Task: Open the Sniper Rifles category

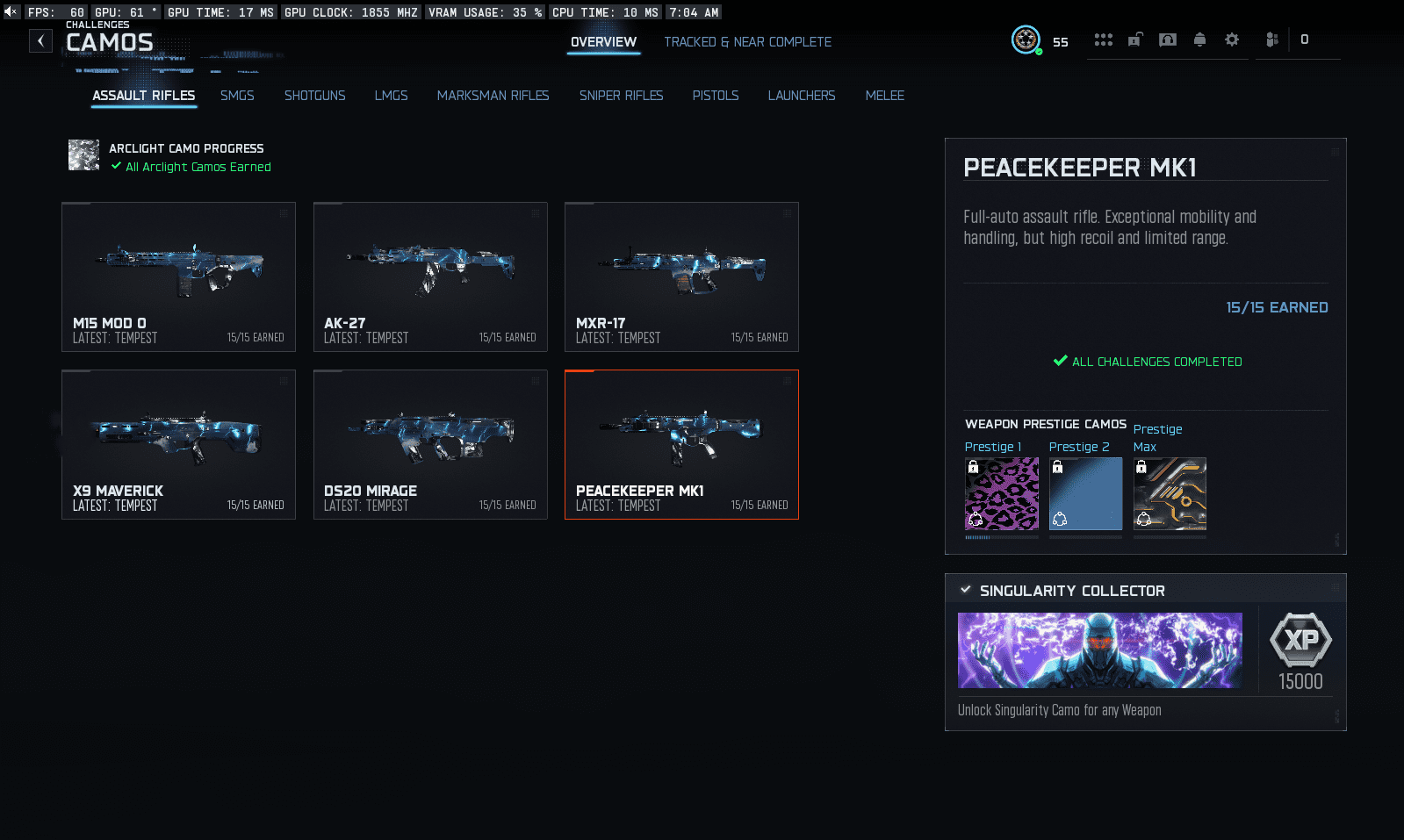Action: pyautogui.click(x=621, y=96)
